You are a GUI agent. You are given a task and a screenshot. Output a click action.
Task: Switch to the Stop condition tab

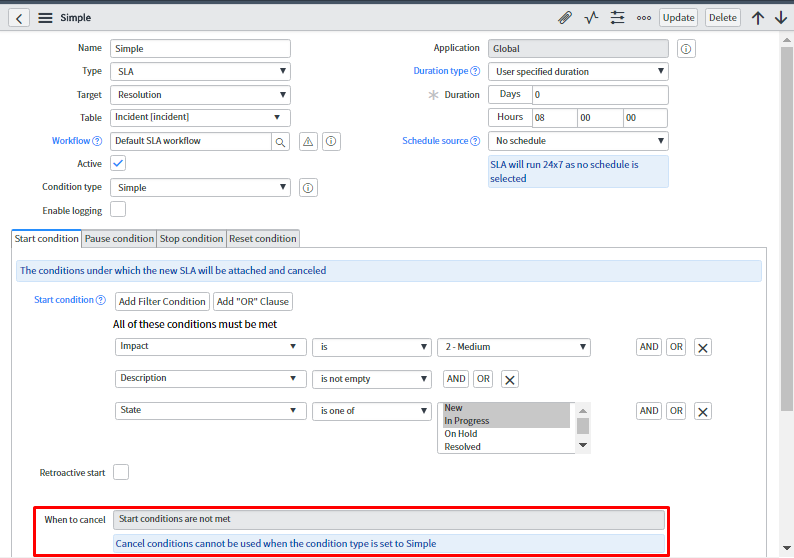coord(191,238)
